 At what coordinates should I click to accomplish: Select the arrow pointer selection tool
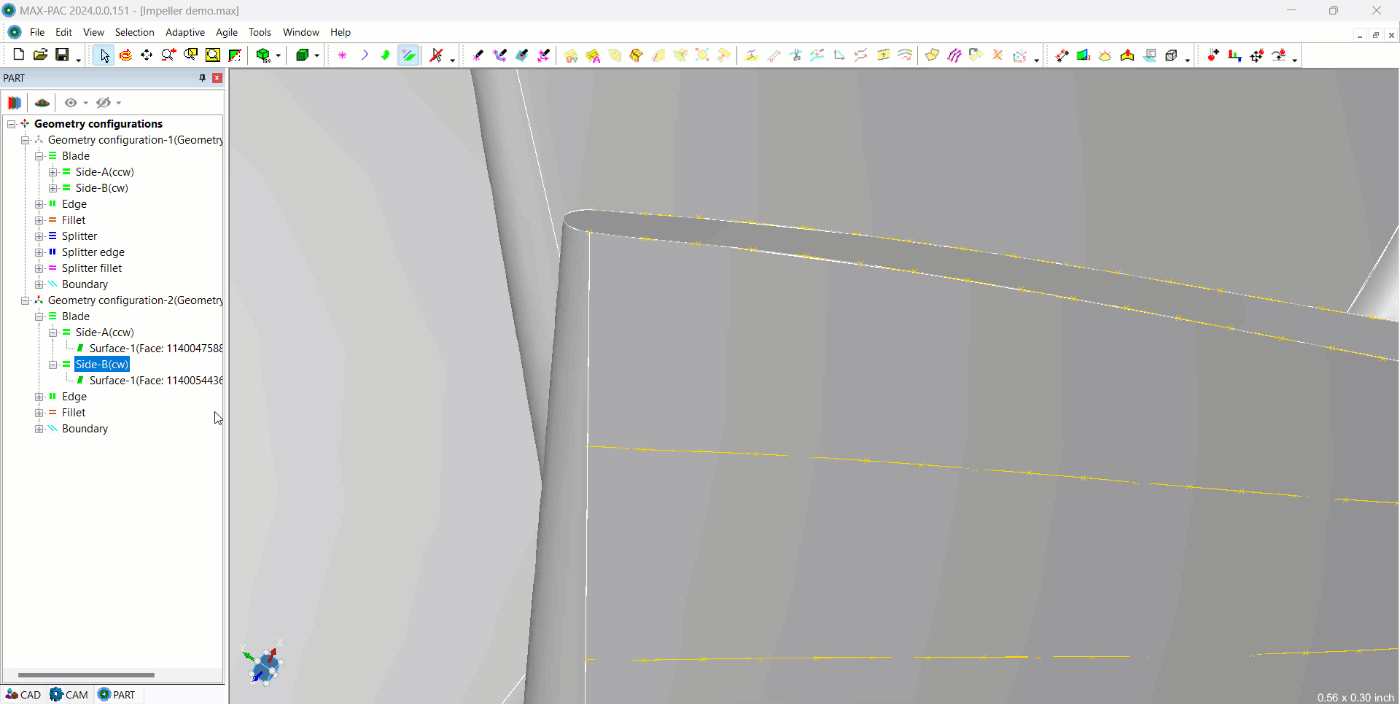104,55
